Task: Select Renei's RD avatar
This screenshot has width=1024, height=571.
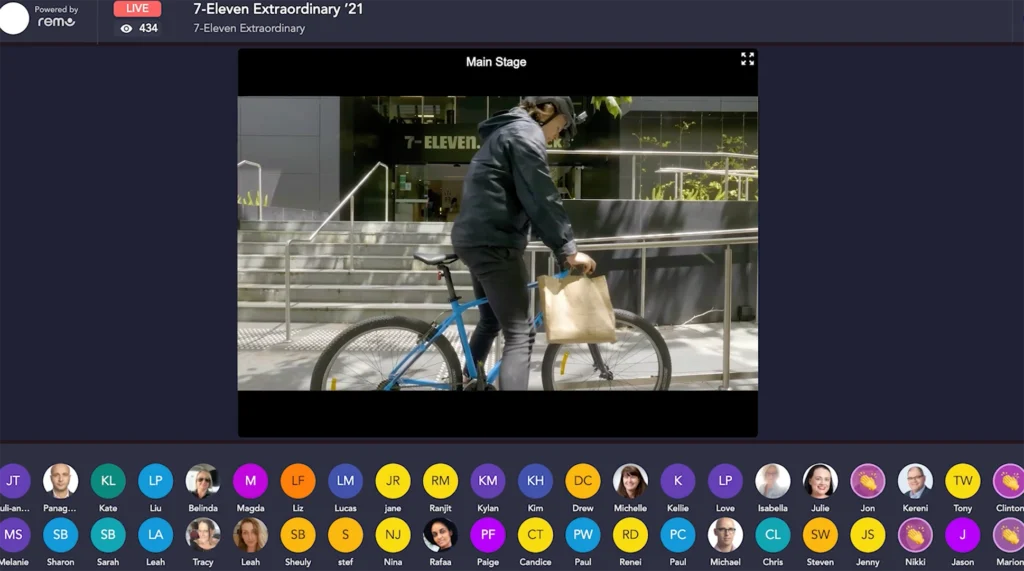Action: coord(630,535)
